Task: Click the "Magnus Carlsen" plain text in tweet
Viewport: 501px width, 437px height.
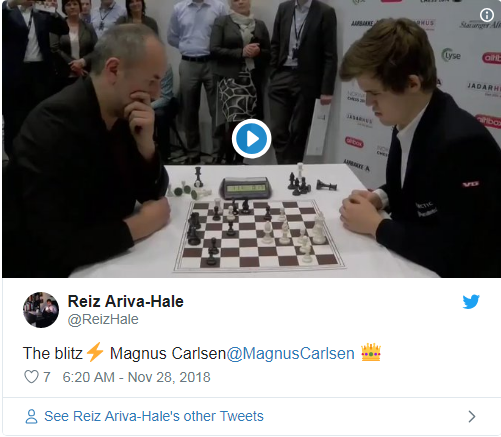Action: pos(168,353)
